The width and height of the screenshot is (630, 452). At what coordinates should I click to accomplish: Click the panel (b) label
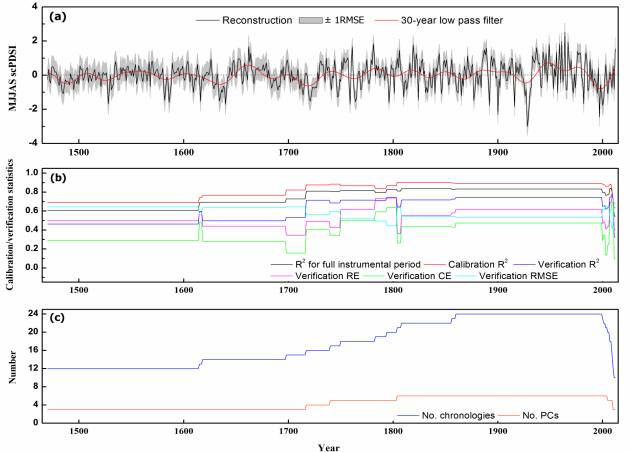click(x=61, y=176)
